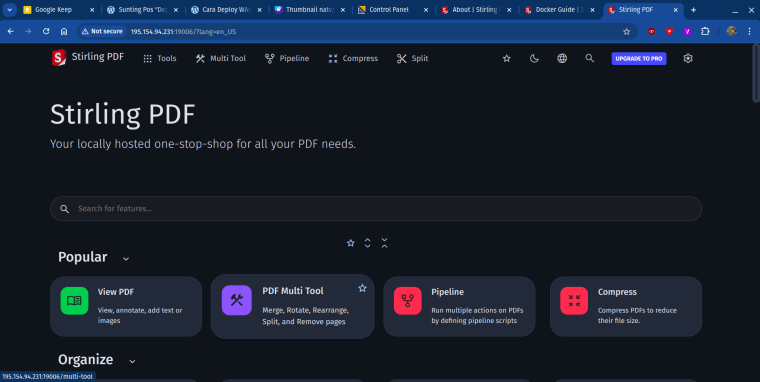The height and width of the screenshot is (382, 760).
Task: Click the page vertical scrollbar
Action: click(756, 73)
